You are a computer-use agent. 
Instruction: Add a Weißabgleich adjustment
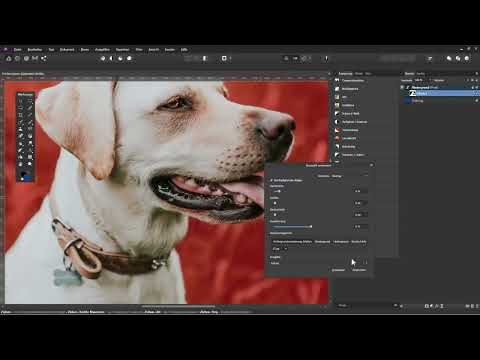[350, 89]
